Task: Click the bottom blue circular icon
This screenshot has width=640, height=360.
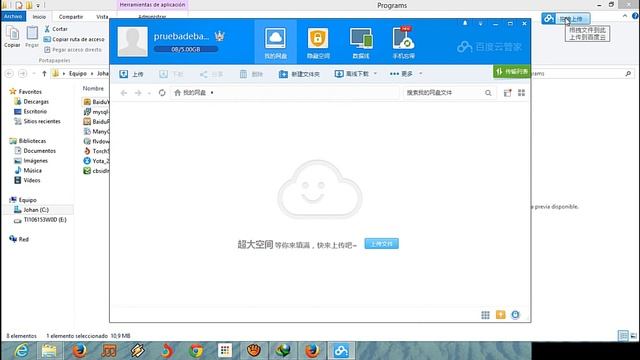Action: (x=516, y=315)
